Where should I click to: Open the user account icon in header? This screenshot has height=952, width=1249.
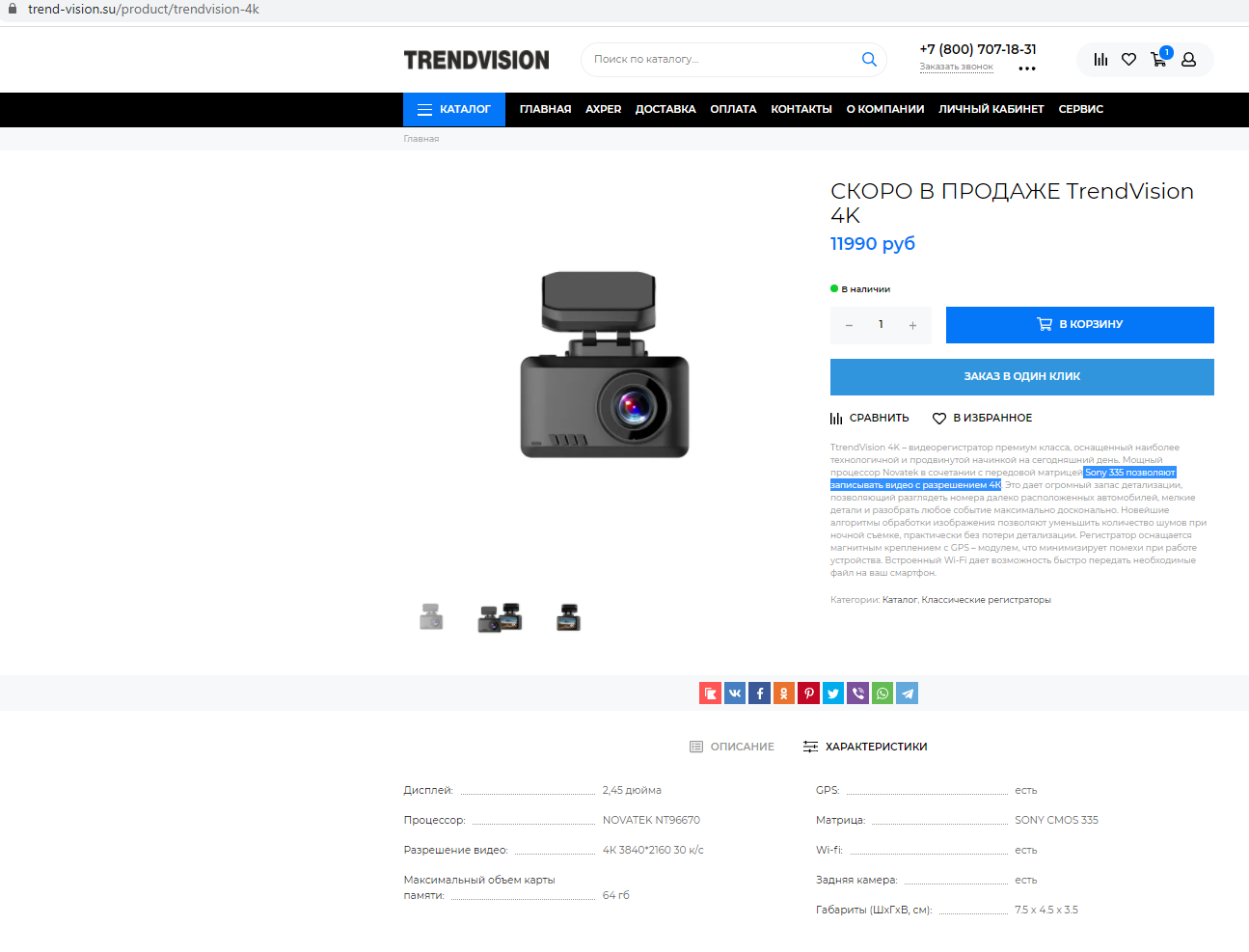pyautogui.click(x=1188, y=60)
